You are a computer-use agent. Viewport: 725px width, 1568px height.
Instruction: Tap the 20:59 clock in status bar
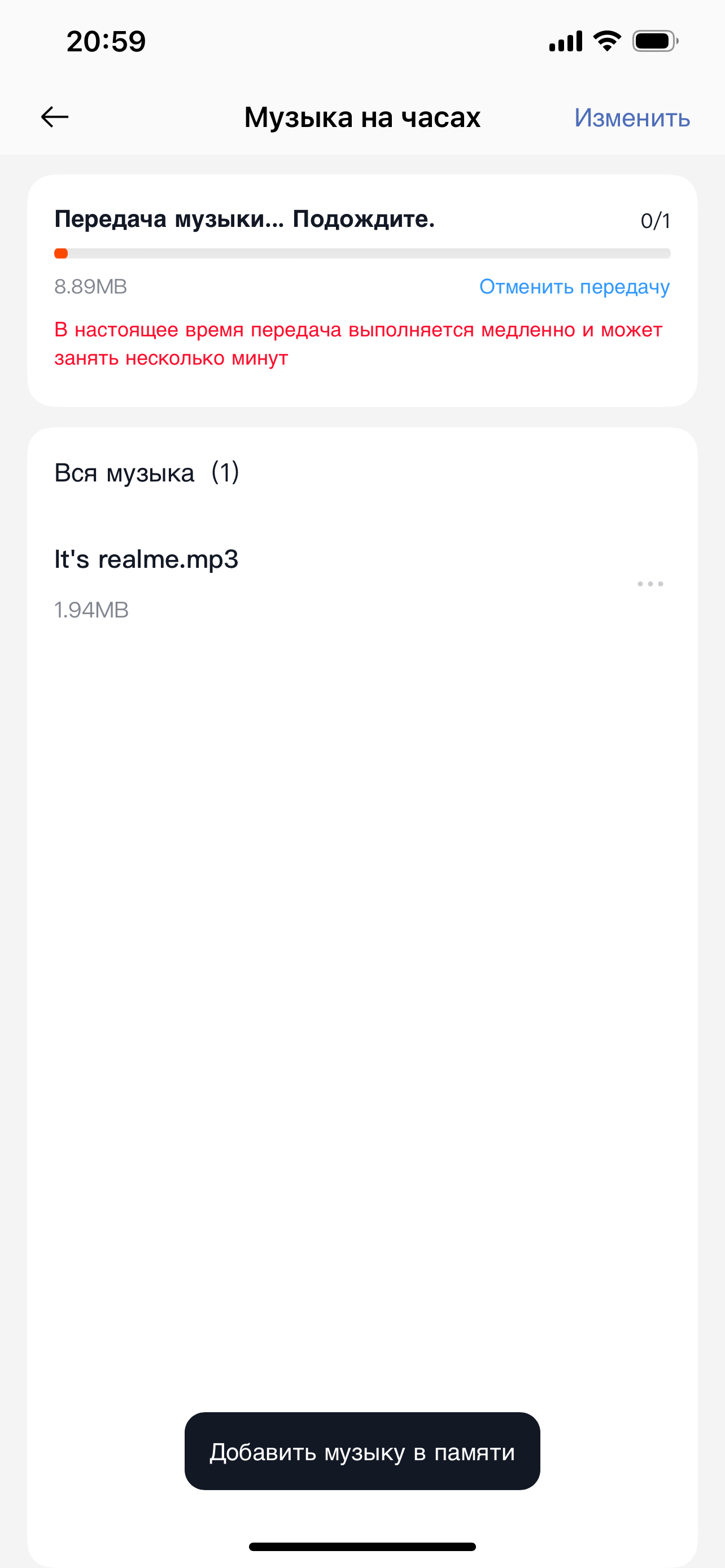106,41
